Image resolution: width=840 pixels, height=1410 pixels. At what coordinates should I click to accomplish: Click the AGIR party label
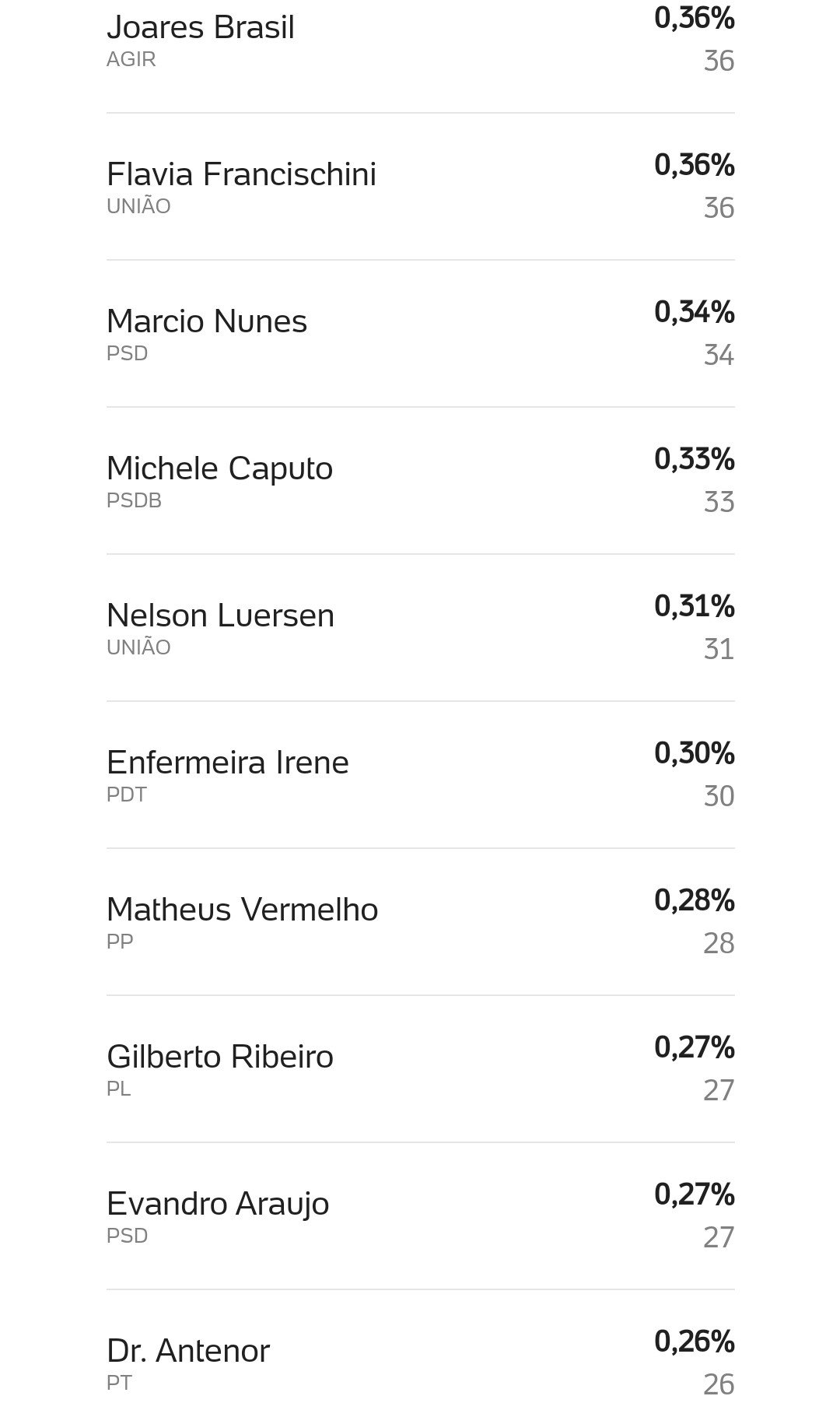[131, 59]
